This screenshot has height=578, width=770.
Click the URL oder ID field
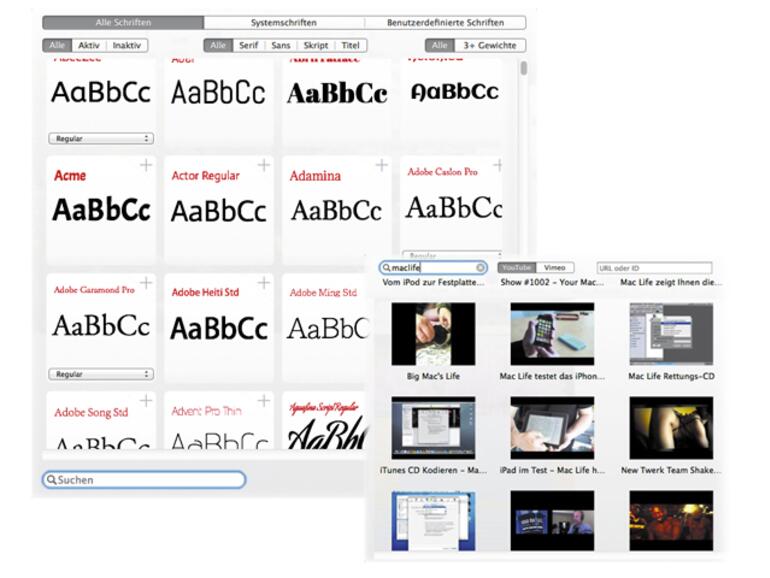pos(654,268)
